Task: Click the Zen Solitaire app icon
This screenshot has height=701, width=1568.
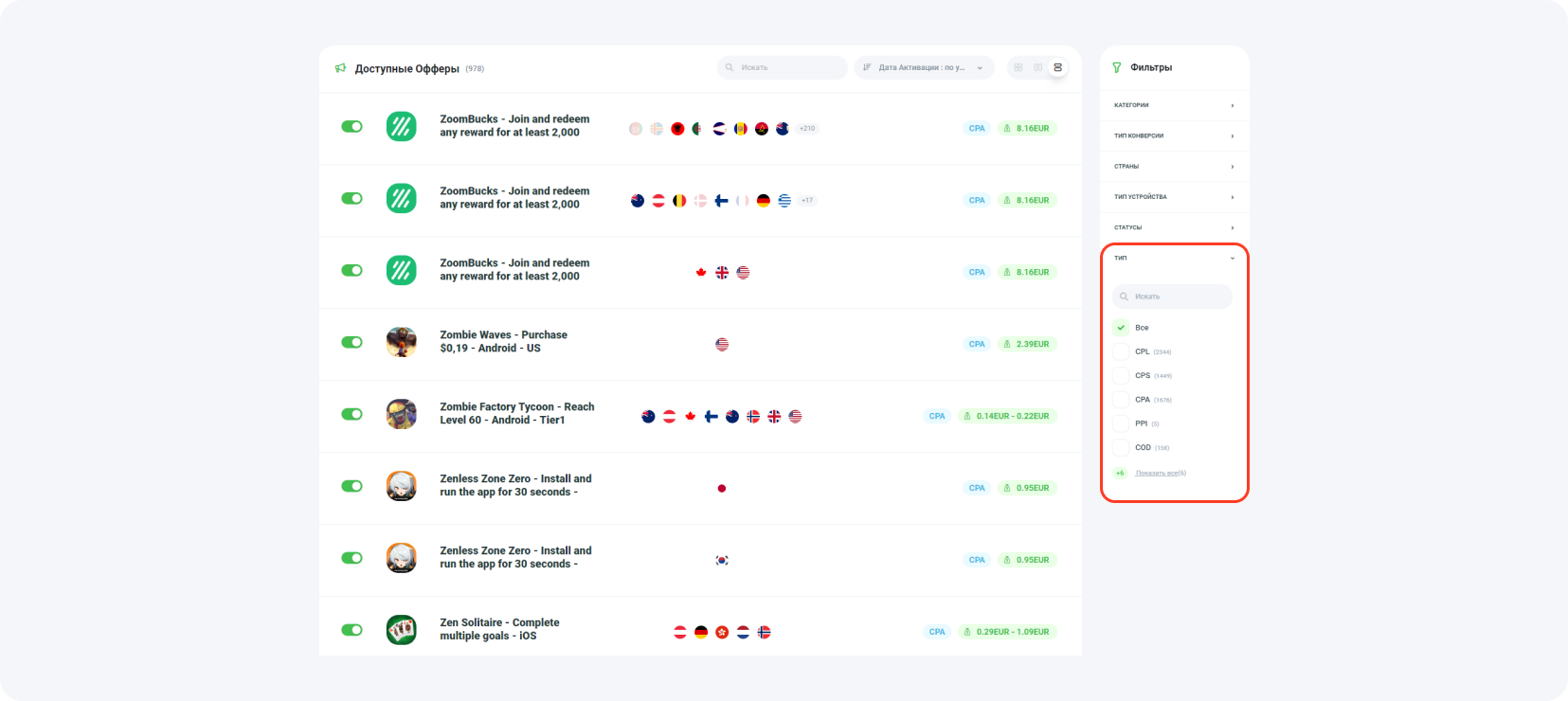Action: click(401, 630)
